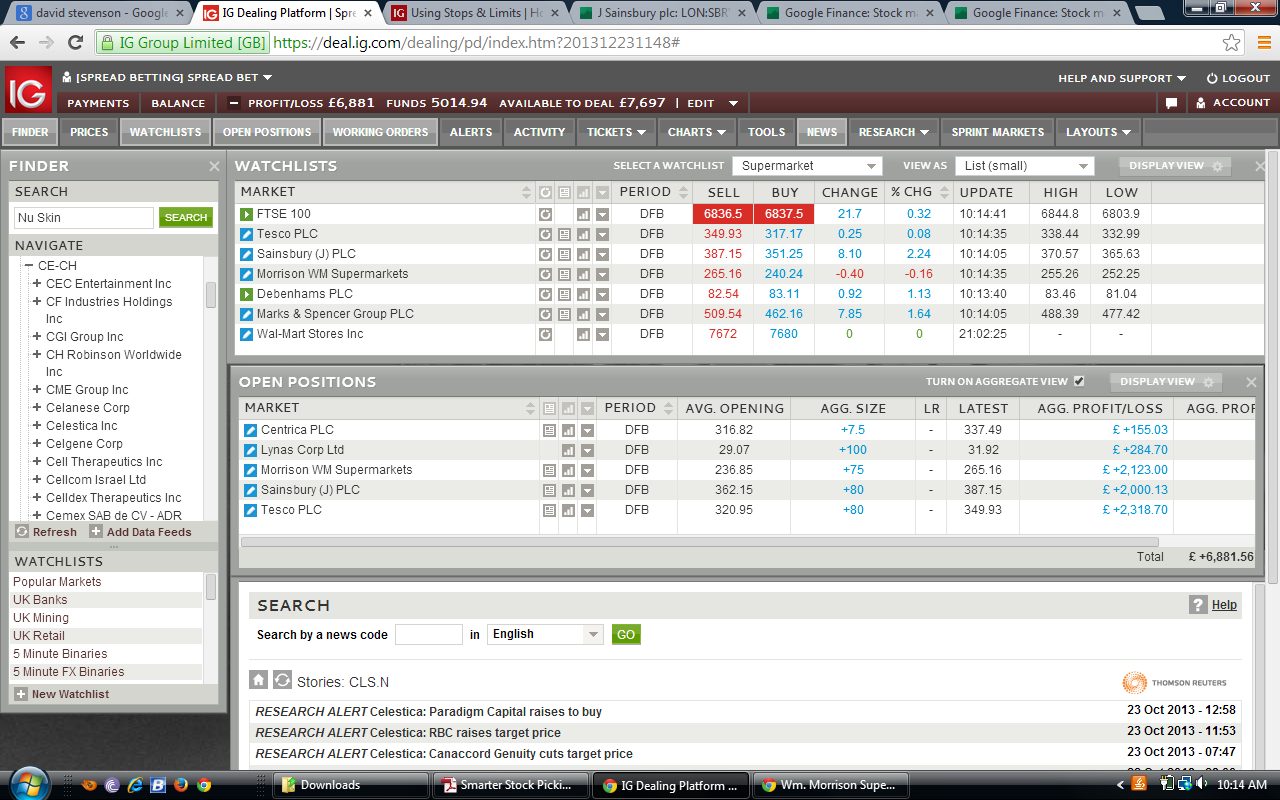Click news icon for Morrison WM Supermarkets in watchlist
This screenshot has width=1280, height=800.
564,274
